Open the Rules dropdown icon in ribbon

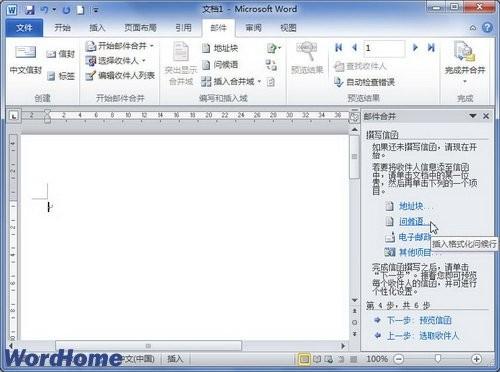click(x=274, y=49)
